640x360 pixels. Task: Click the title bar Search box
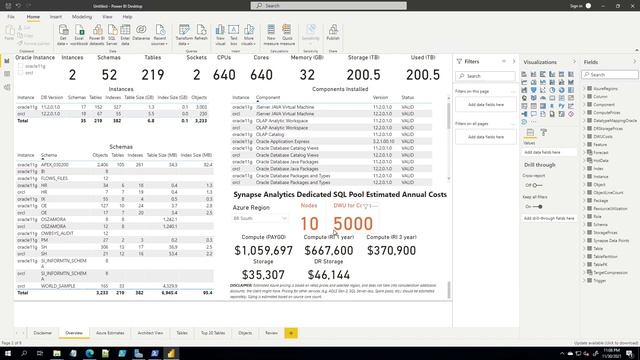[329, 6]
